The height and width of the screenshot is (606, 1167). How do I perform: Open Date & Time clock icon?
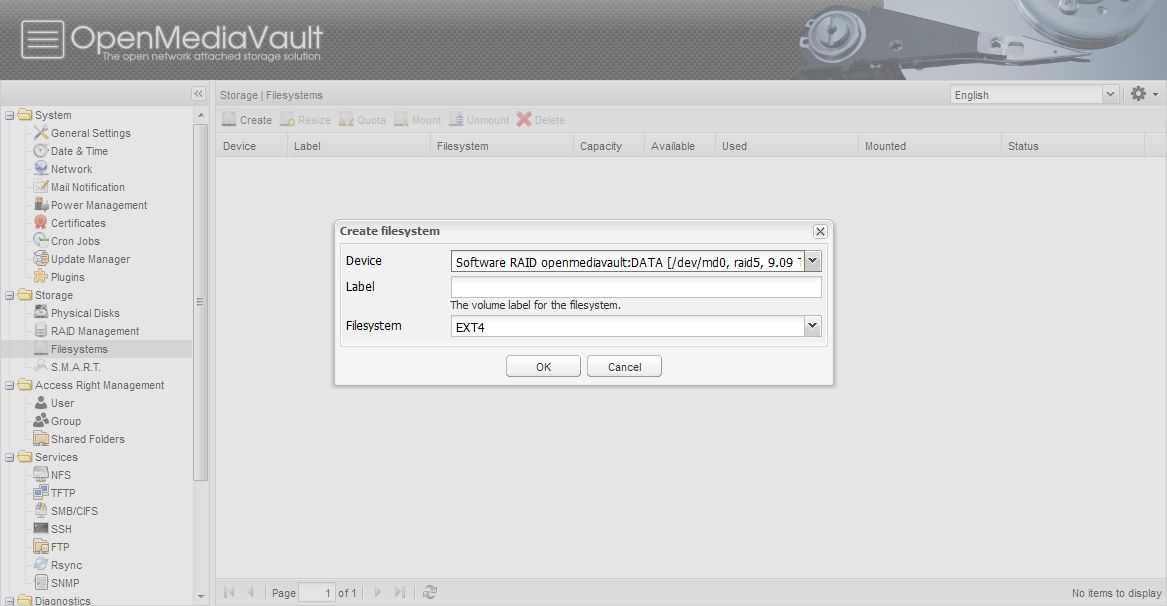click(x=41, y=151)
